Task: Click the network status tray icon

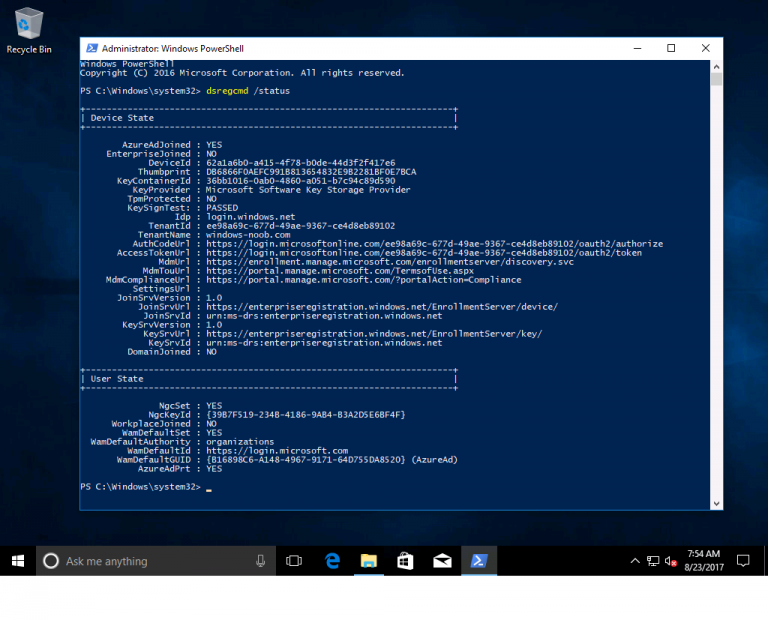Action: (653, 561)
